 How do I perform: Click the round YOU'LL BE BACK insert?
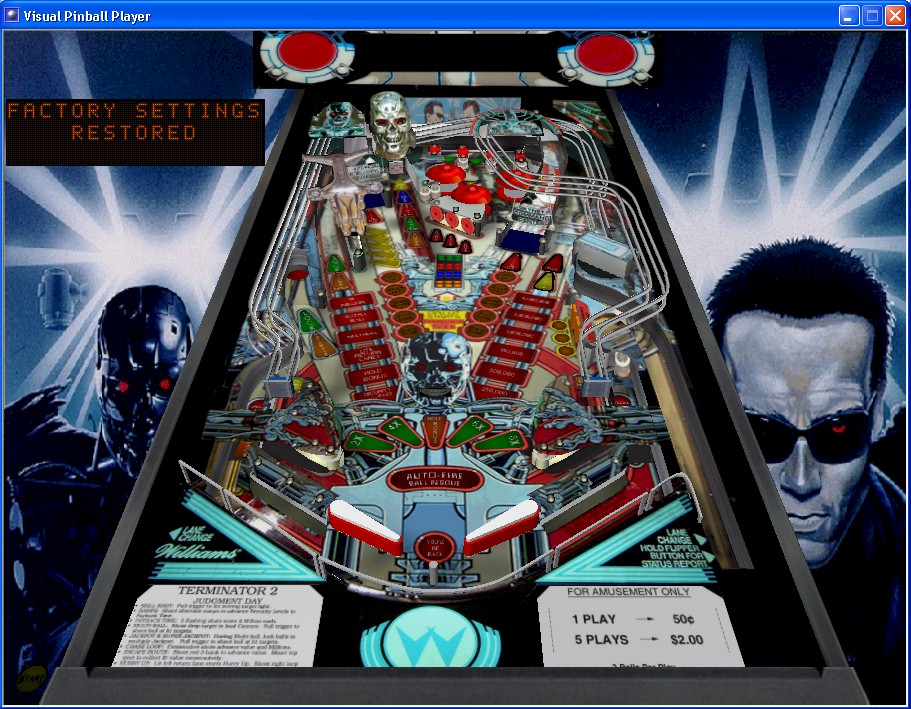point(435,549)
